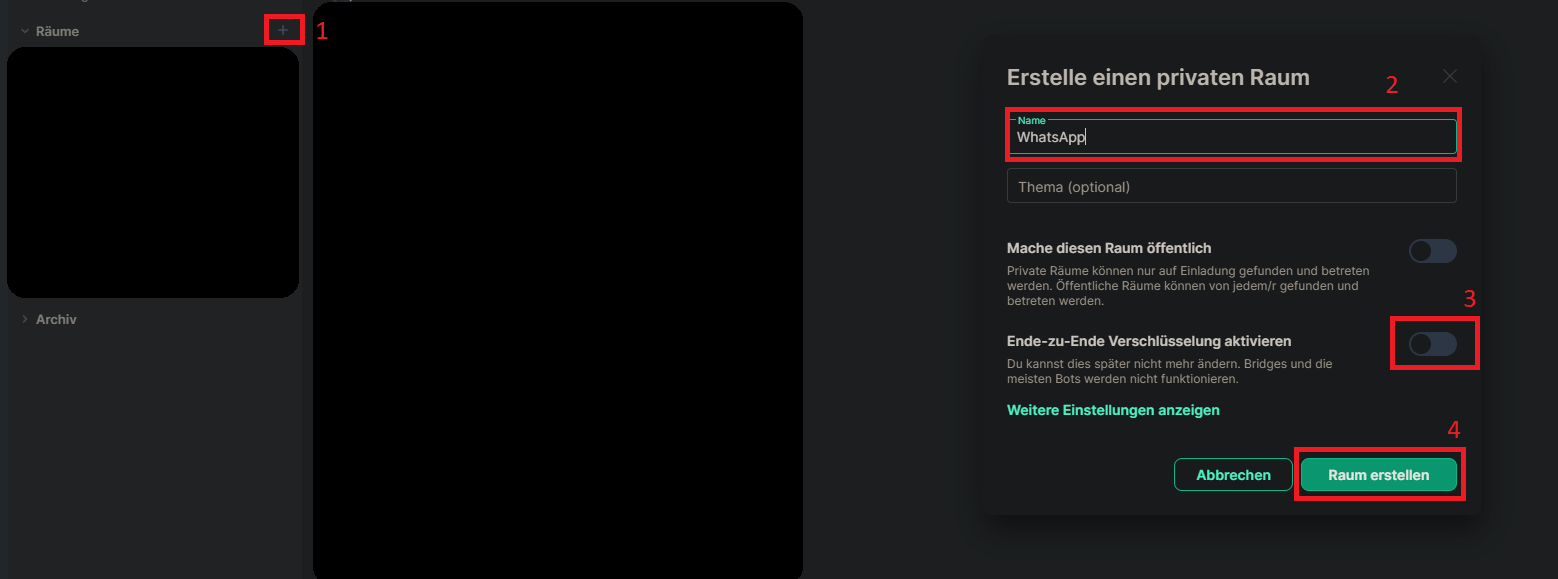Show 'Weitere Einstellungen anzeigen' options

point(1113,410)
